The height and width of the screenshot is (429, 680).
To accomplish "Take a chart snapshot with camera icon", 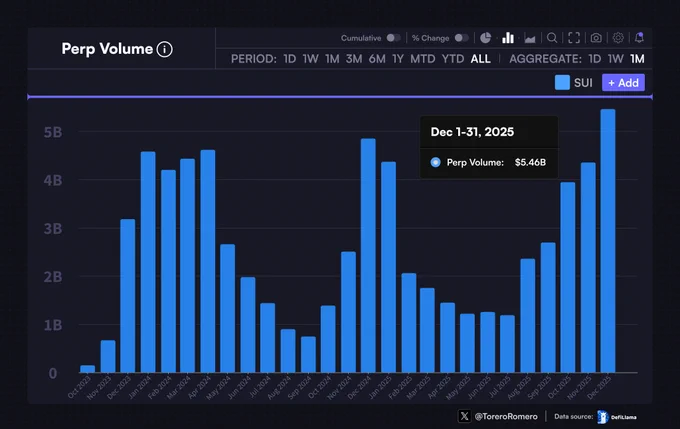I will click(x=596, y=38).
